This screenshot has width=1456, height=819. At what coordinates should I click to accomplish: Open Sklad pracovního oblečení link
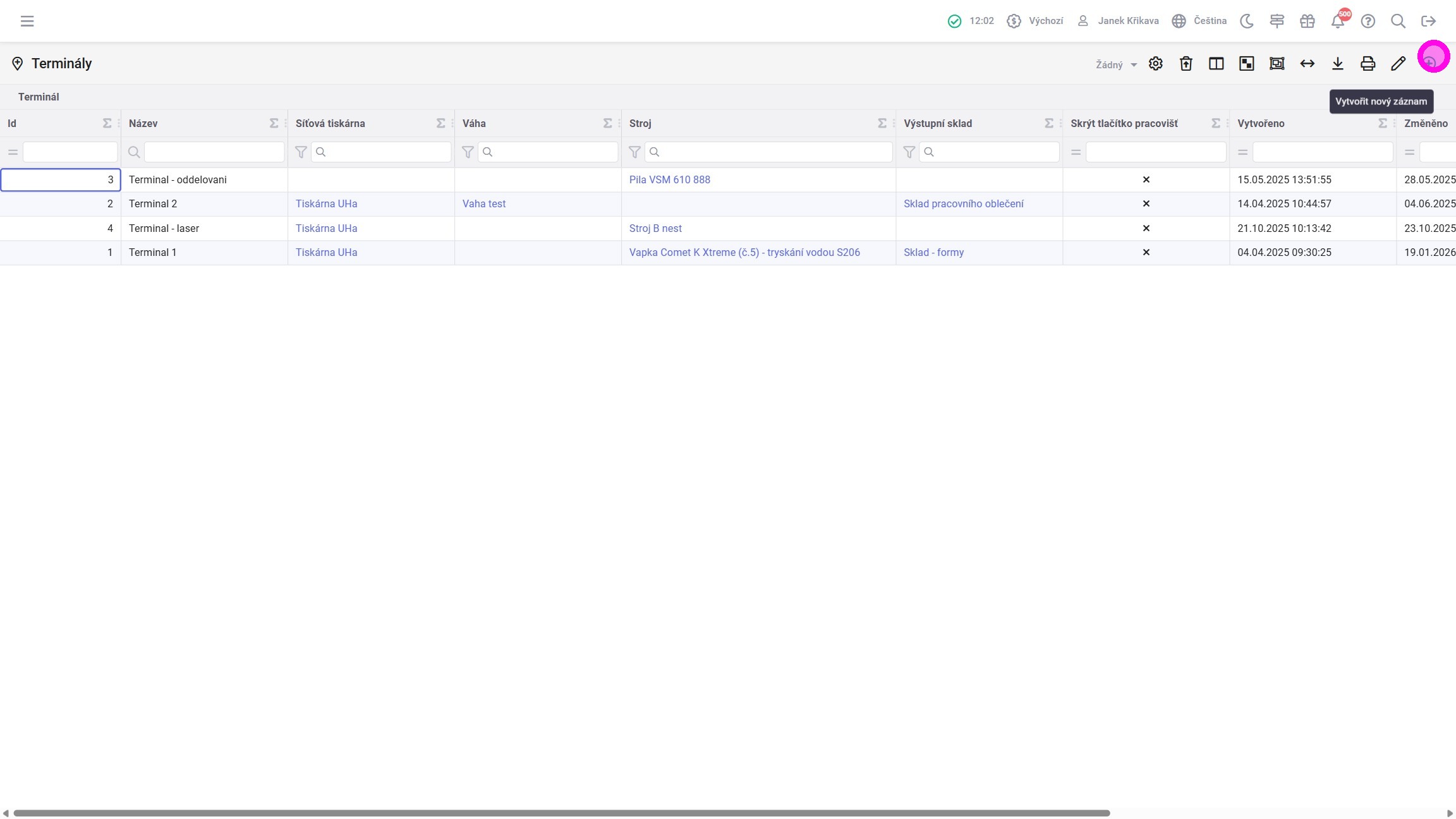pos(963,203)
